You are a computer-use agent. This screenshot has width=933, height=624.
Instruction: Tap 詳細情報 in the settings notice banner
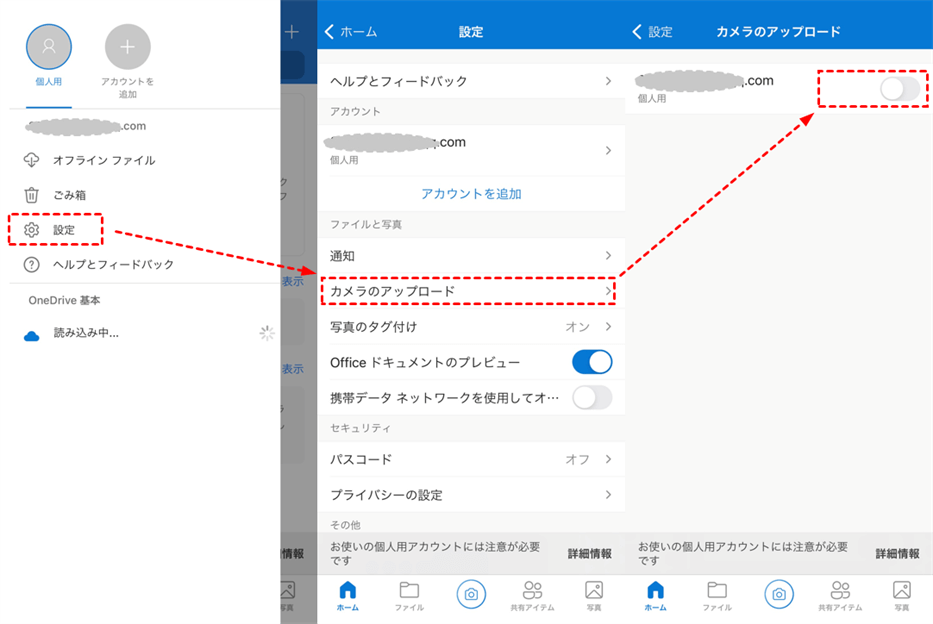(589, 554)
